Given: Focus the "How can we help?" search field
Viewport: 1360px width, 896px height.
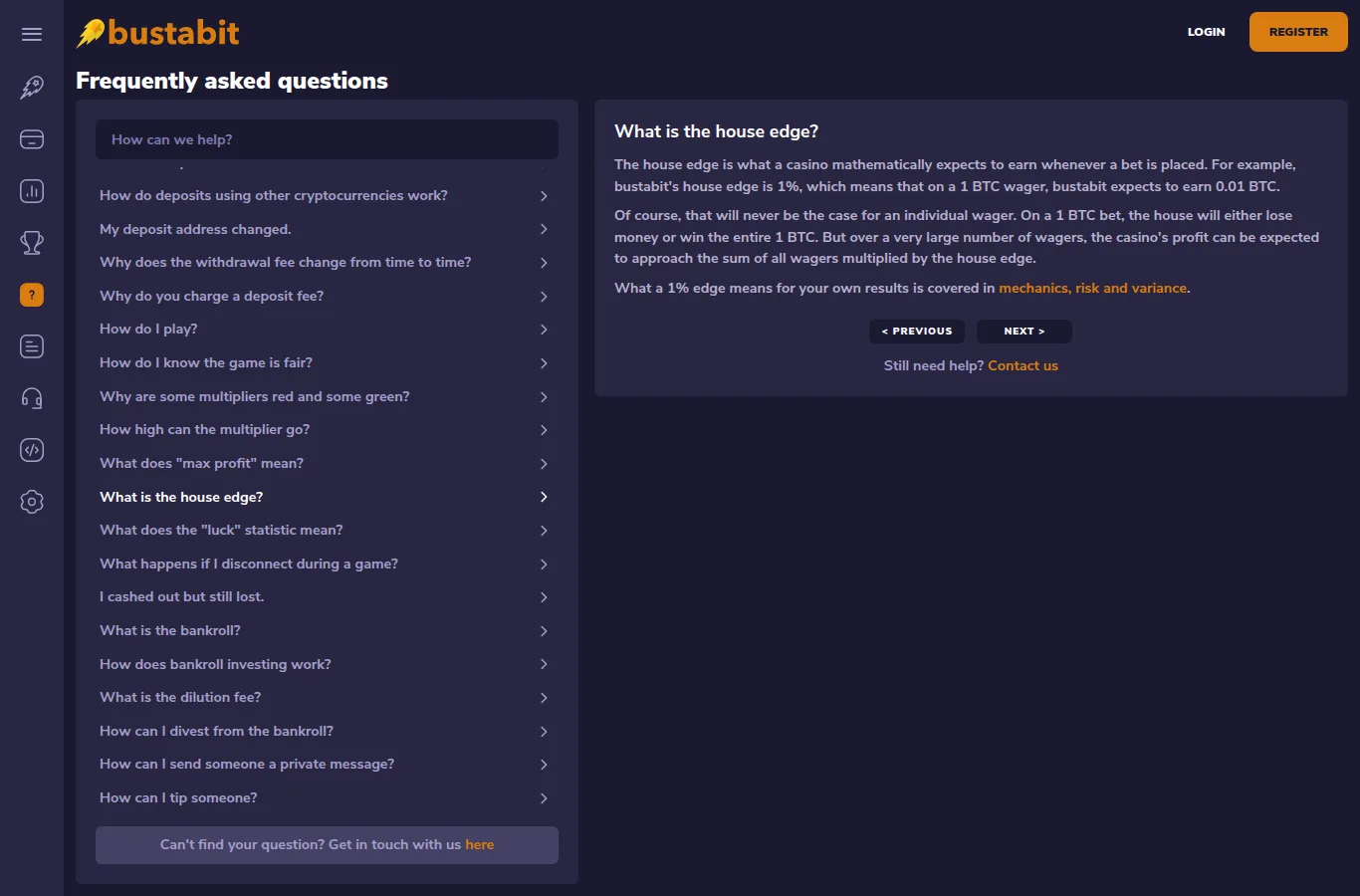Looking at the screenshot, I should [327, 139].
